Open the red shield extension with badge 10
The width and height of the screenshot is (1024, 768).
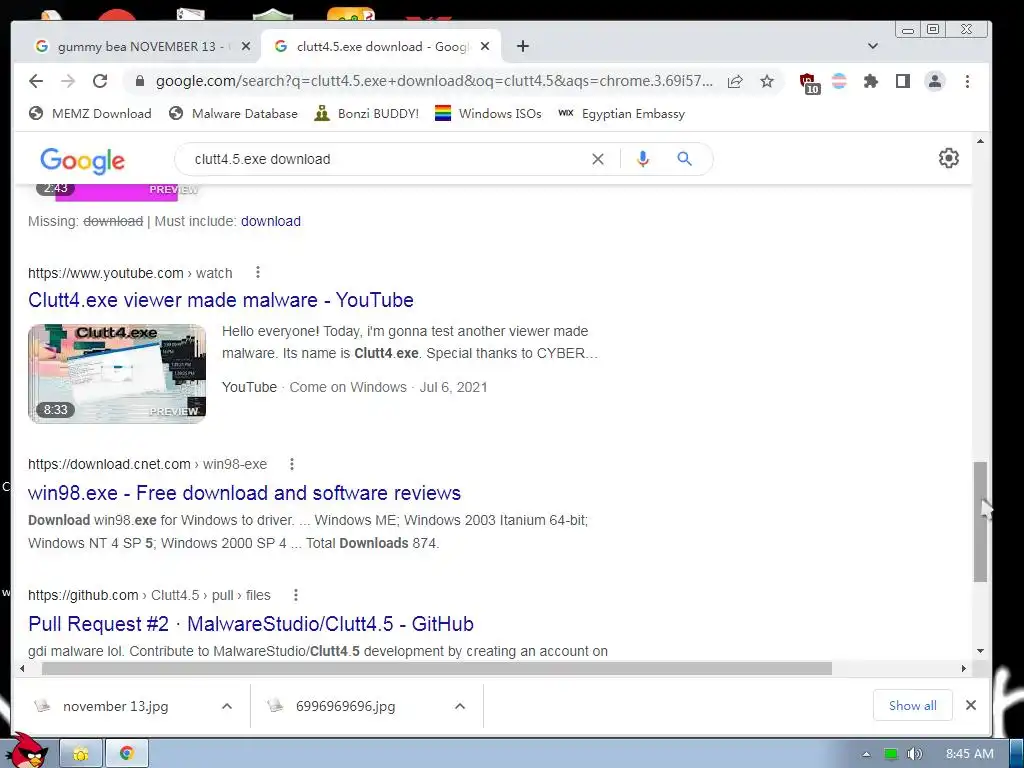coord(809,82)
